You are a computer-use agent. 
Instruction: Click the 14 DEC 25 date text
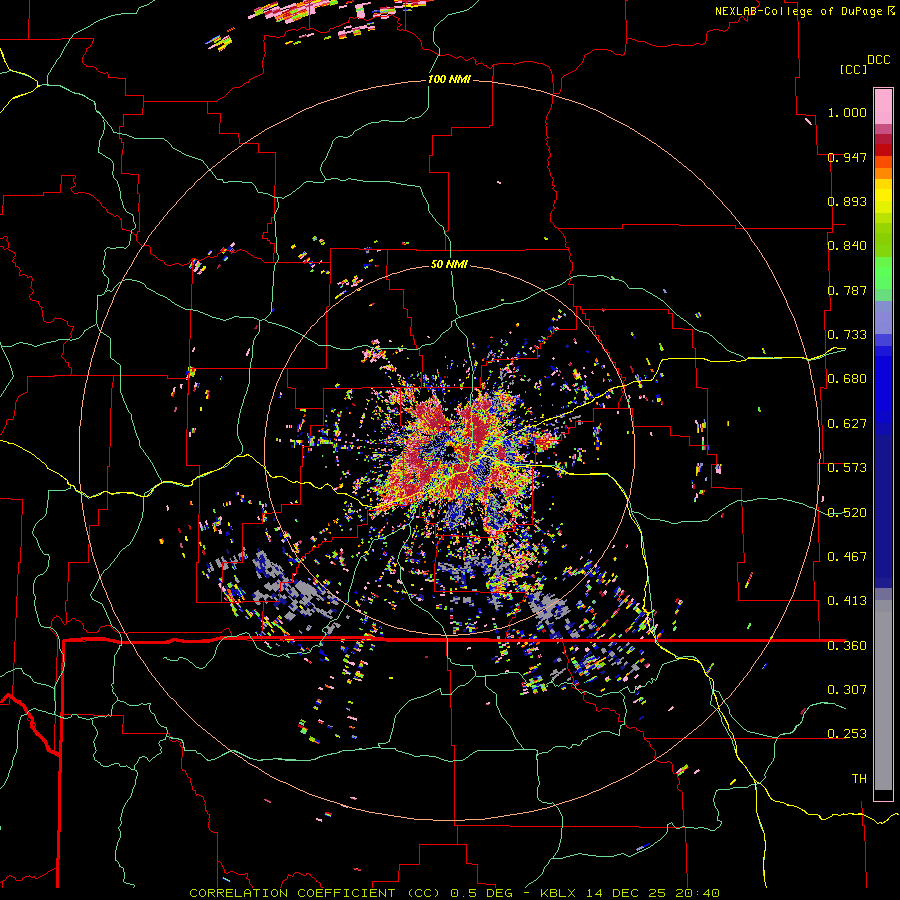(x=626, y=893)
